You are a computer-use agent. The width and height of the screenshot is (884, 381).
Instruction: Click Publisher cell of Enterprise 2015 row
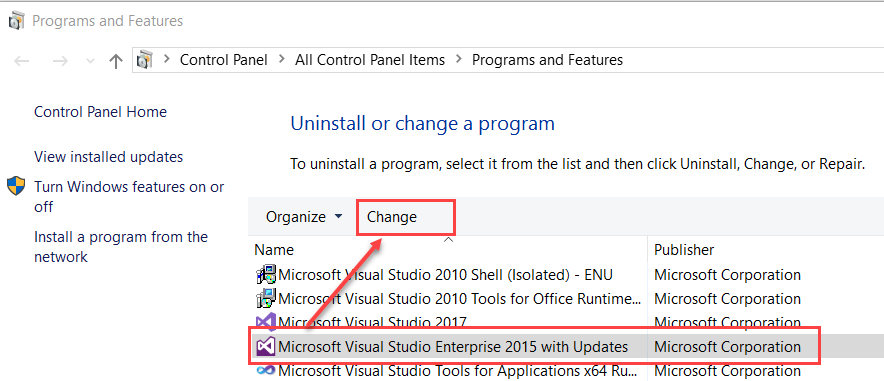pos(727,347)
